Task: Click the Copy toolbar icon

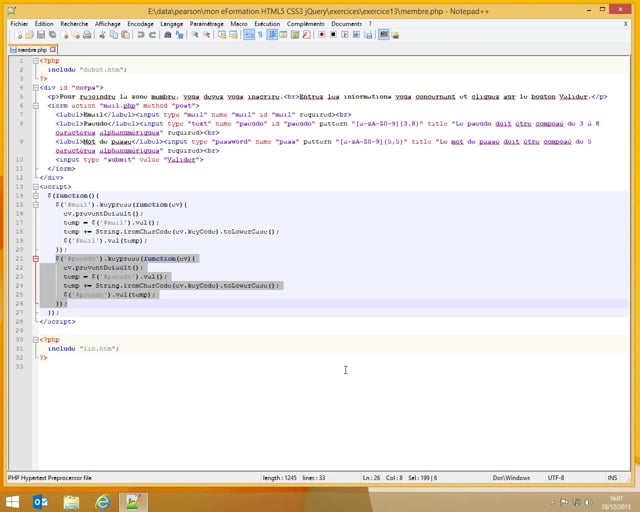Action: (114, 35)
